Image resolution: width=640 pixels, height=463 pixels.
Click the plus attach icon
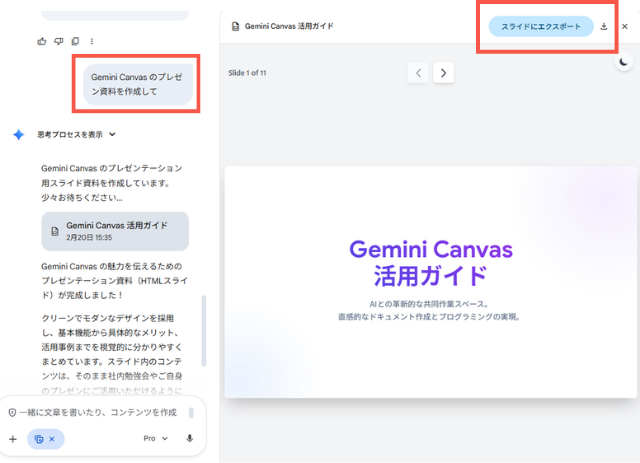13,439
